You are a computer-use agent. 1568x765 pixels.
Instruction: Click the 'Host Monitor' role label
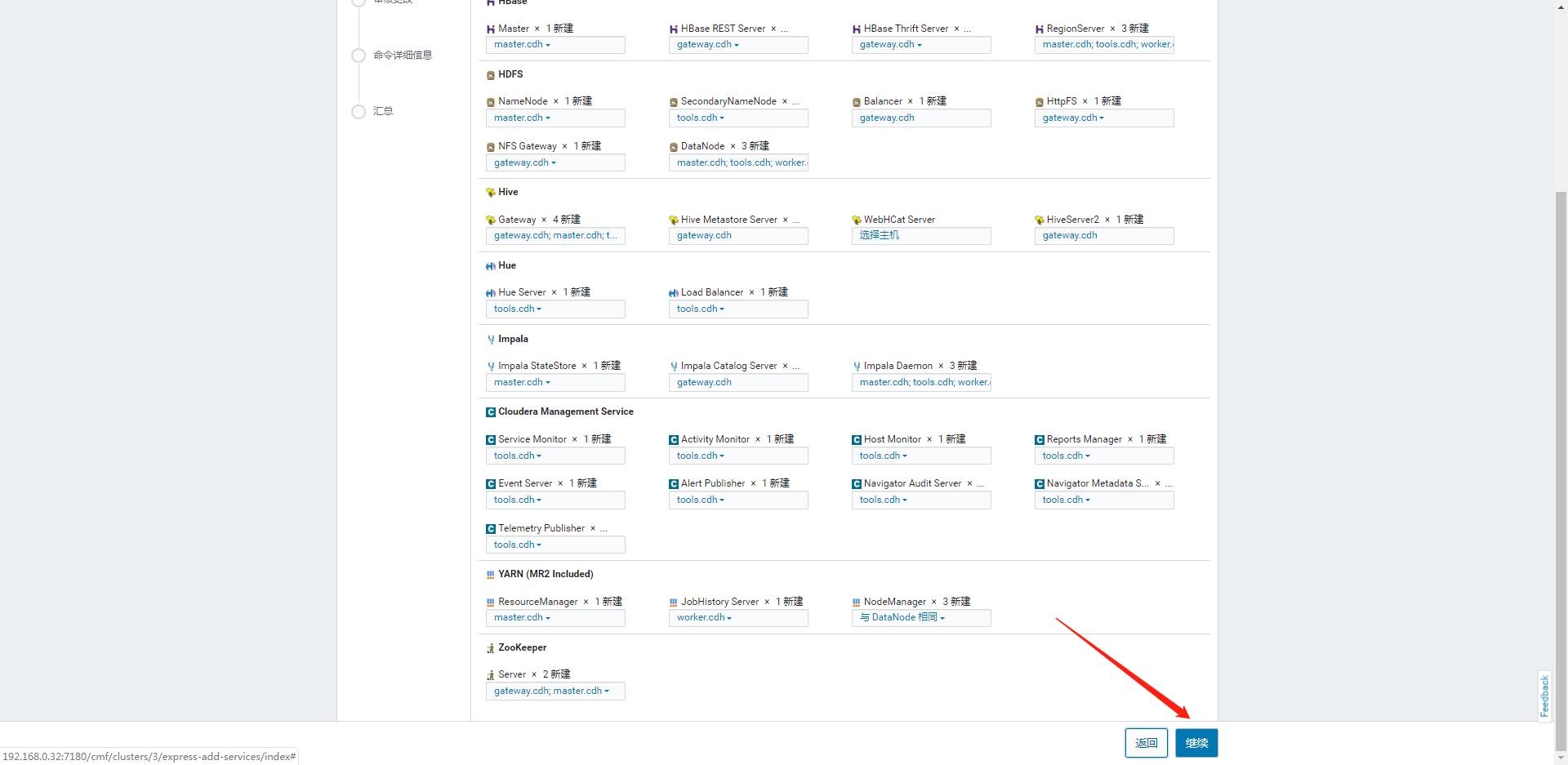[x=893, y=440]
